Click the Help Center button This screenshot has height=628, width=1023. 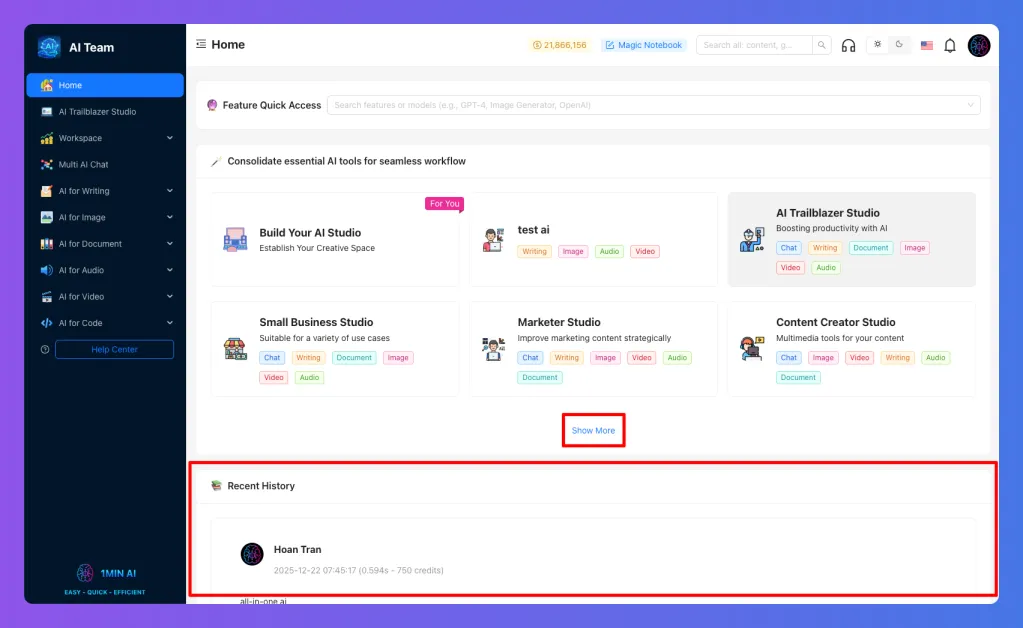(114, 350)
